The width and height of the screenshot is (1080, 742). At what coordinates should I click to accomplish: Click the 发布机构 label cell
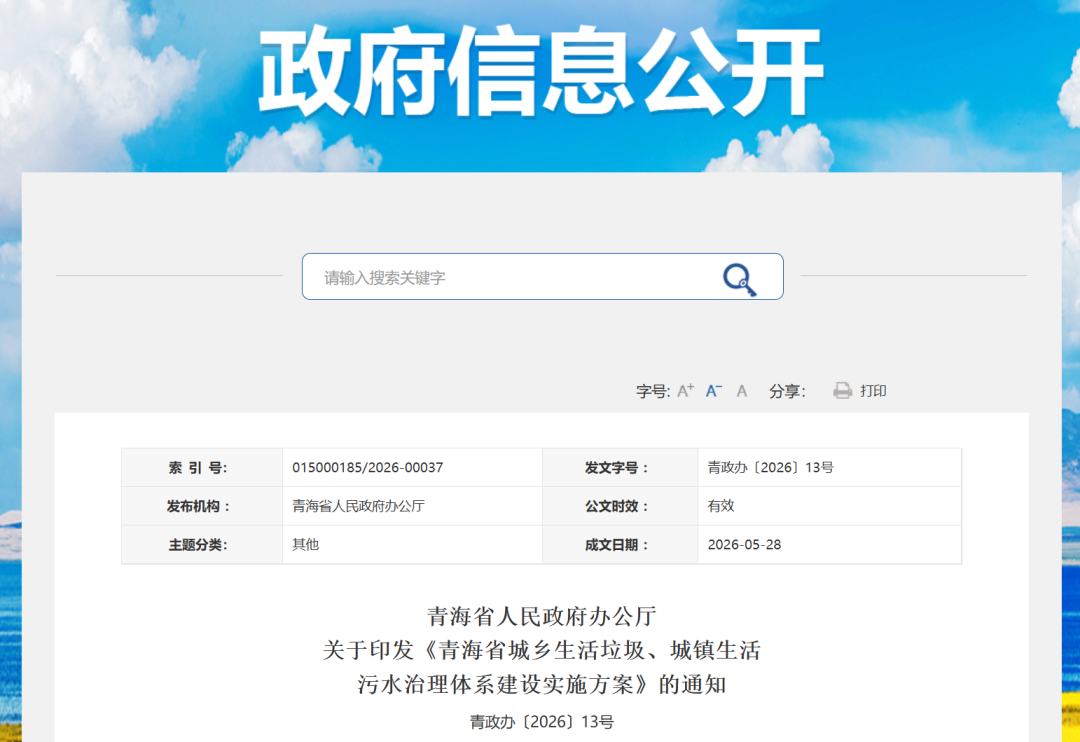[x=202, y=506]
